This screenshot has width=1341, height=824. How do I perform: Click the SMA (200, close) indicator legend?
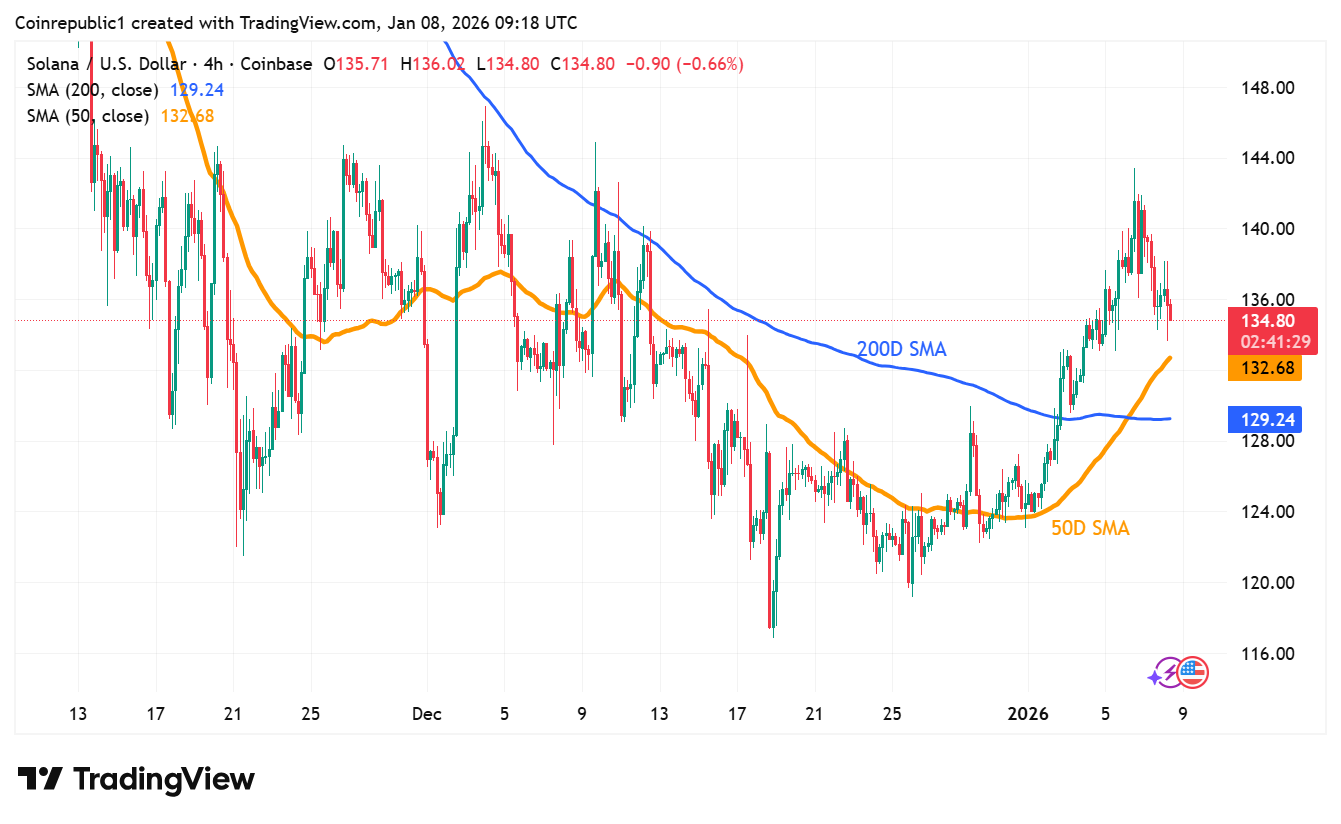(x=92, y=90)
